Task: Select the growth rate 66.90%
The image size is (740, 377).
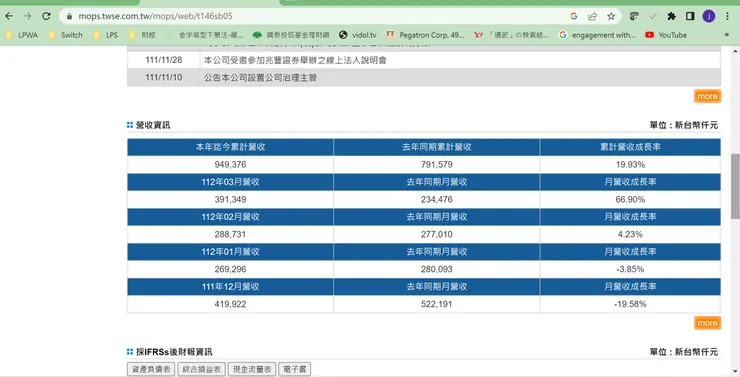Action: tap(630, 200)
